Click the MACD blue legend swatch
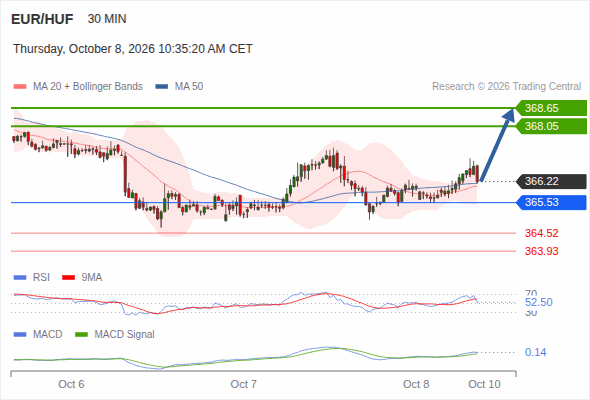The width and height of the screenshot is (590, 400). tap(20, 335)
